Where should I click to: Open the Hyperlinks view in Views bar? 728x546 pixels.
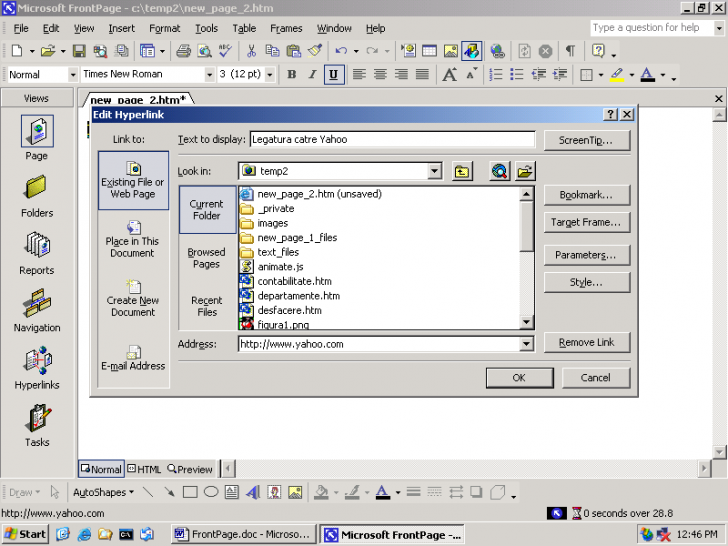[37, 368]
